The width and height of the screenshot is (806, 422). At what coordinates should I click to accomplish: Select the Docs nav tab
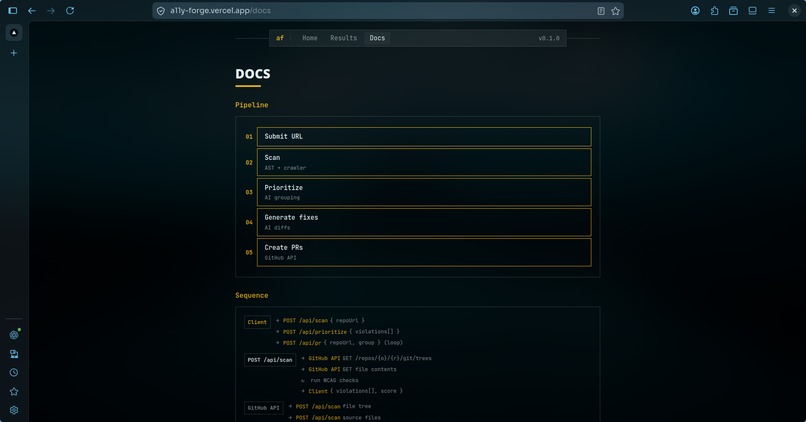tap(377, 38)
